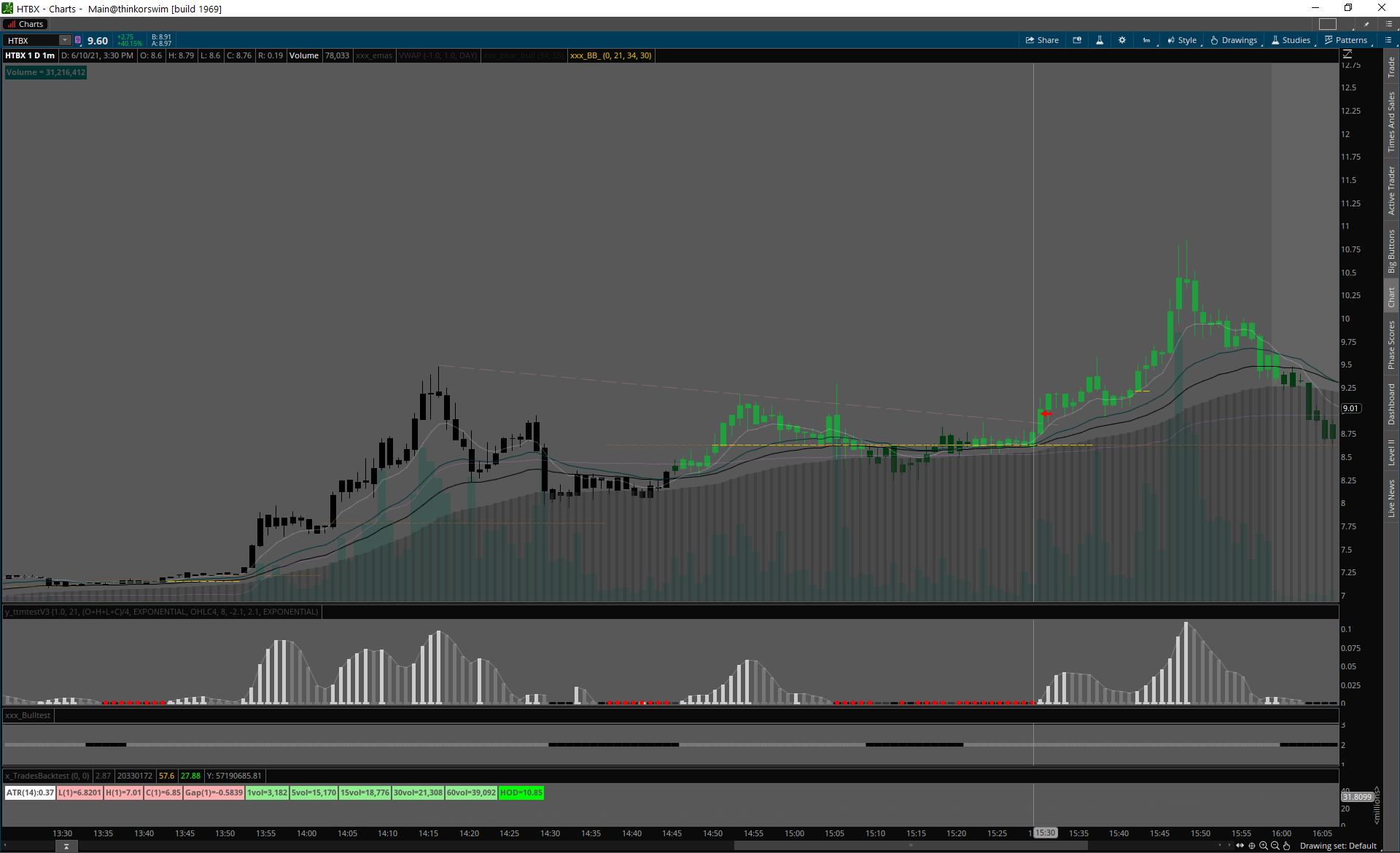The height and width of the screenshot is (853, 1400).
Task: Click the flask Edit Studies icon
Action: (x=1100, y=40)
